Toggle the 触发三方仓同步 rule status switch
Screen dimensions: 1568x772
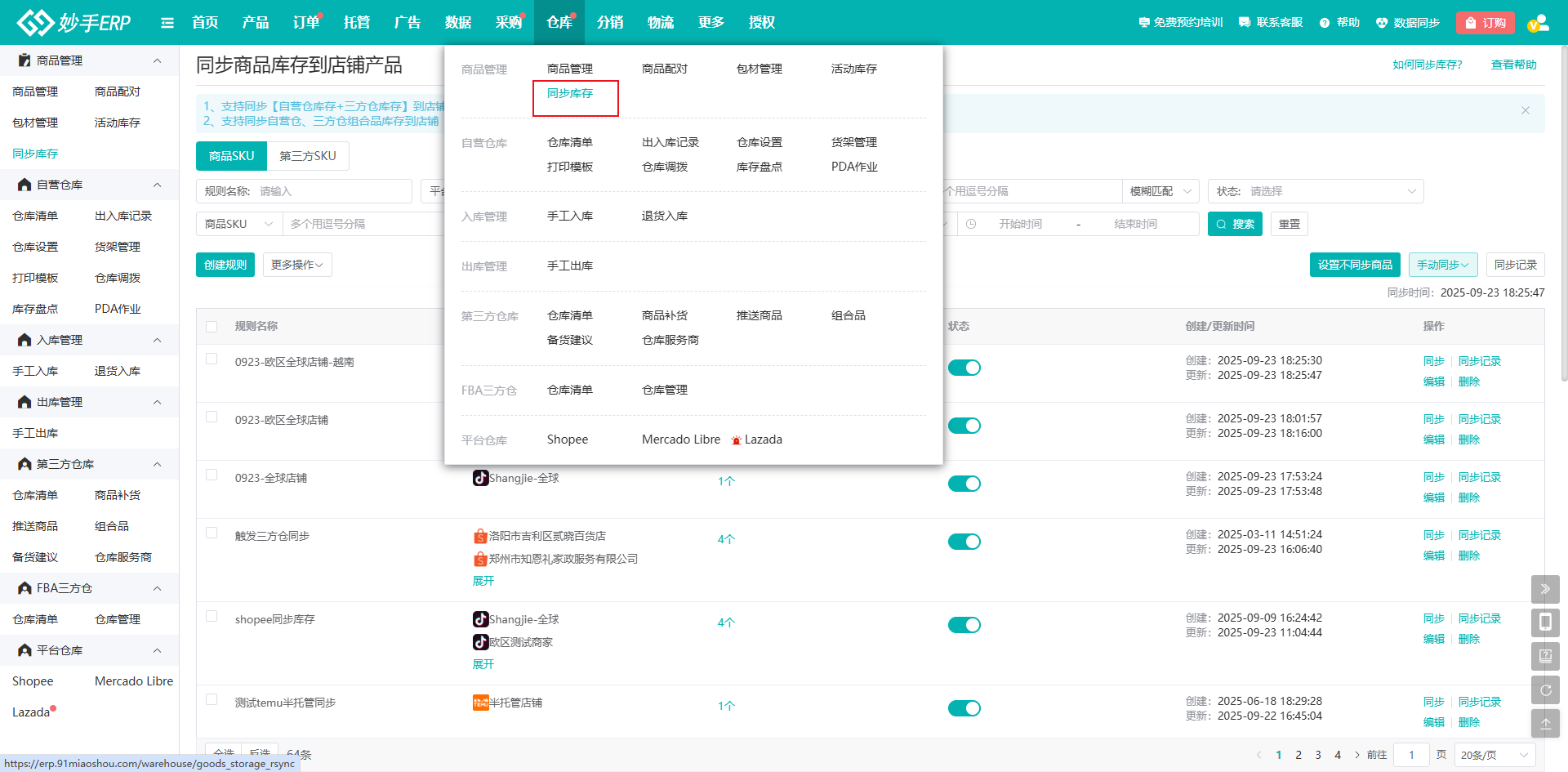tap(964, 542)
